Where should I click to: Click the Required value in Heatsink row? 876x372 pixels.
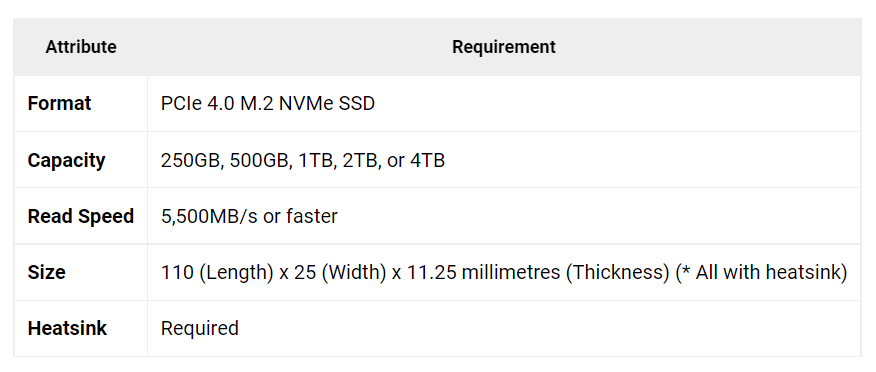(x=199, y=328)
